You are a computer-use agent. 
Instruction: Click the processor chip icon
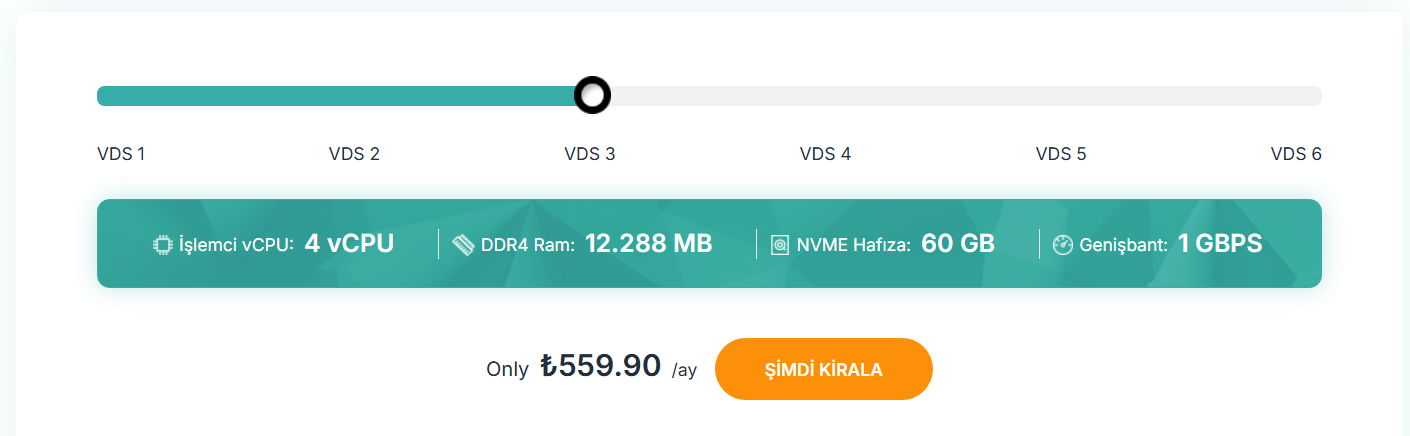click(x=162, y=244)
